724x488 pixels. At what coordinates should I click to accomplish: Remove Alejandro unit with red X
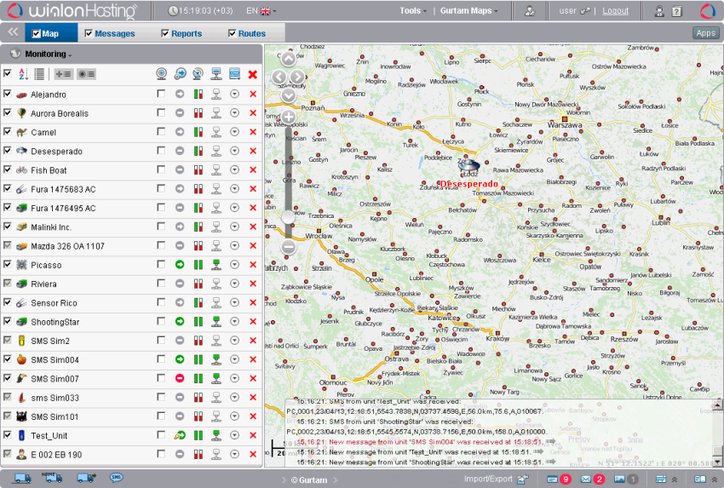tap(252, 94)
